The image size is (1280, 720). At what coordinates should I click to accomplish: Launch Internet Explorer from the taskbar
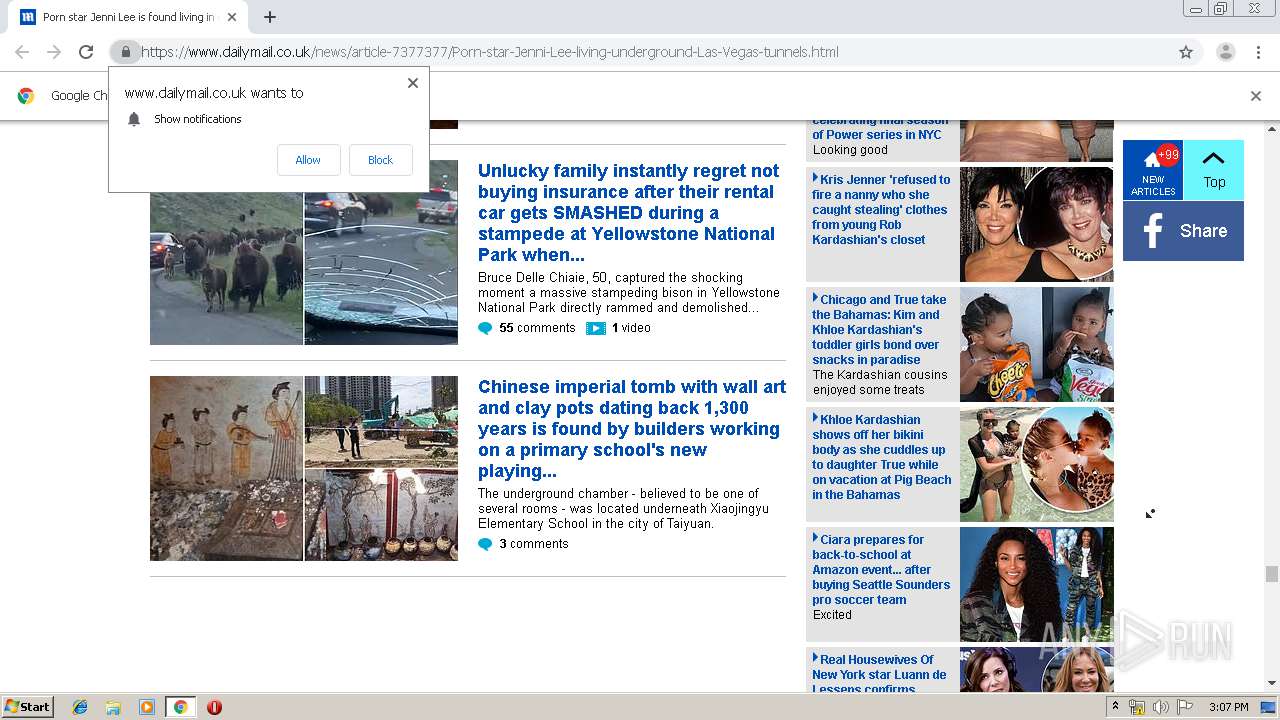tap(80, 707)
